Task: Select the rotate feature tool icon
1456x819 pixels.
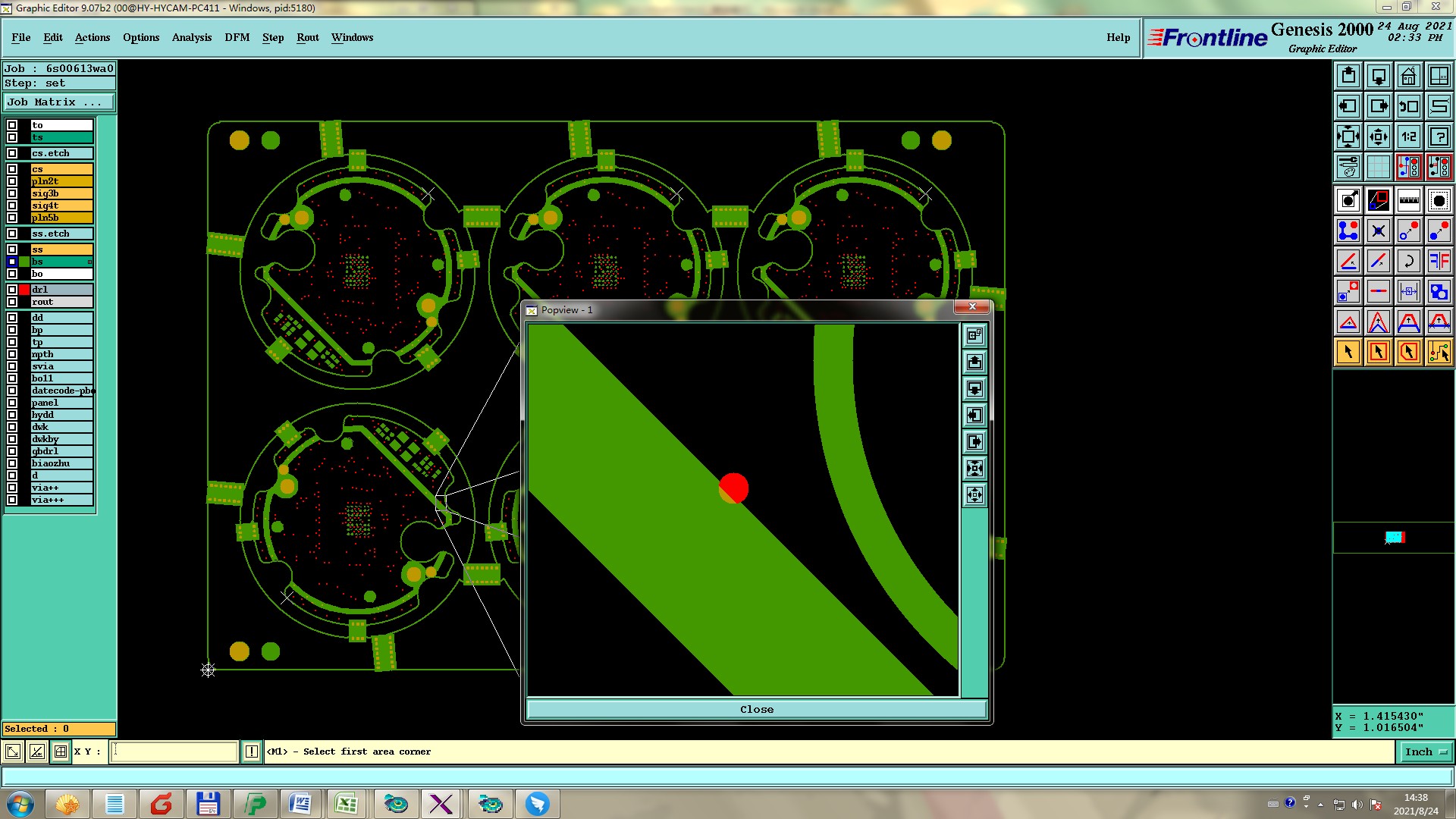Action: click(1408, 261)
